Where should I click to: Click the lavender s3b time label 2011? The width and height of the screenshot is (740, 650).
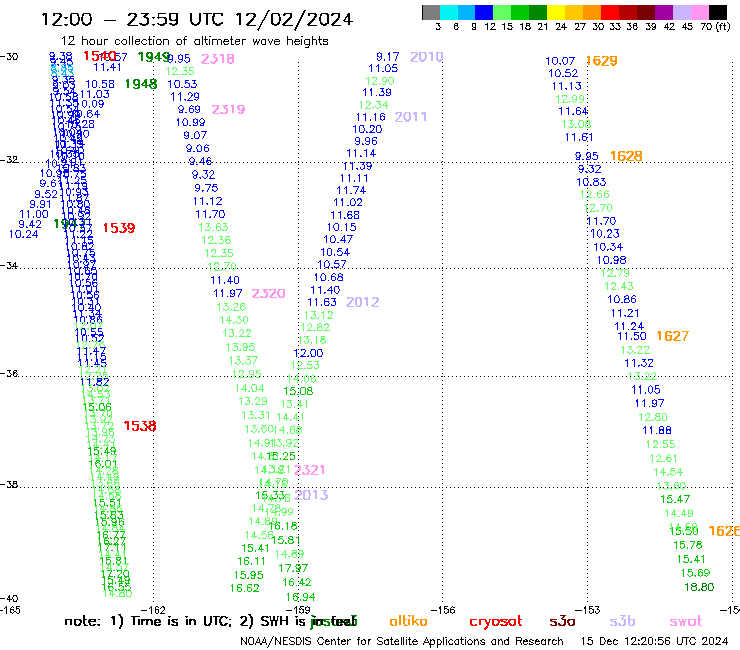click(x=411, y=117)
